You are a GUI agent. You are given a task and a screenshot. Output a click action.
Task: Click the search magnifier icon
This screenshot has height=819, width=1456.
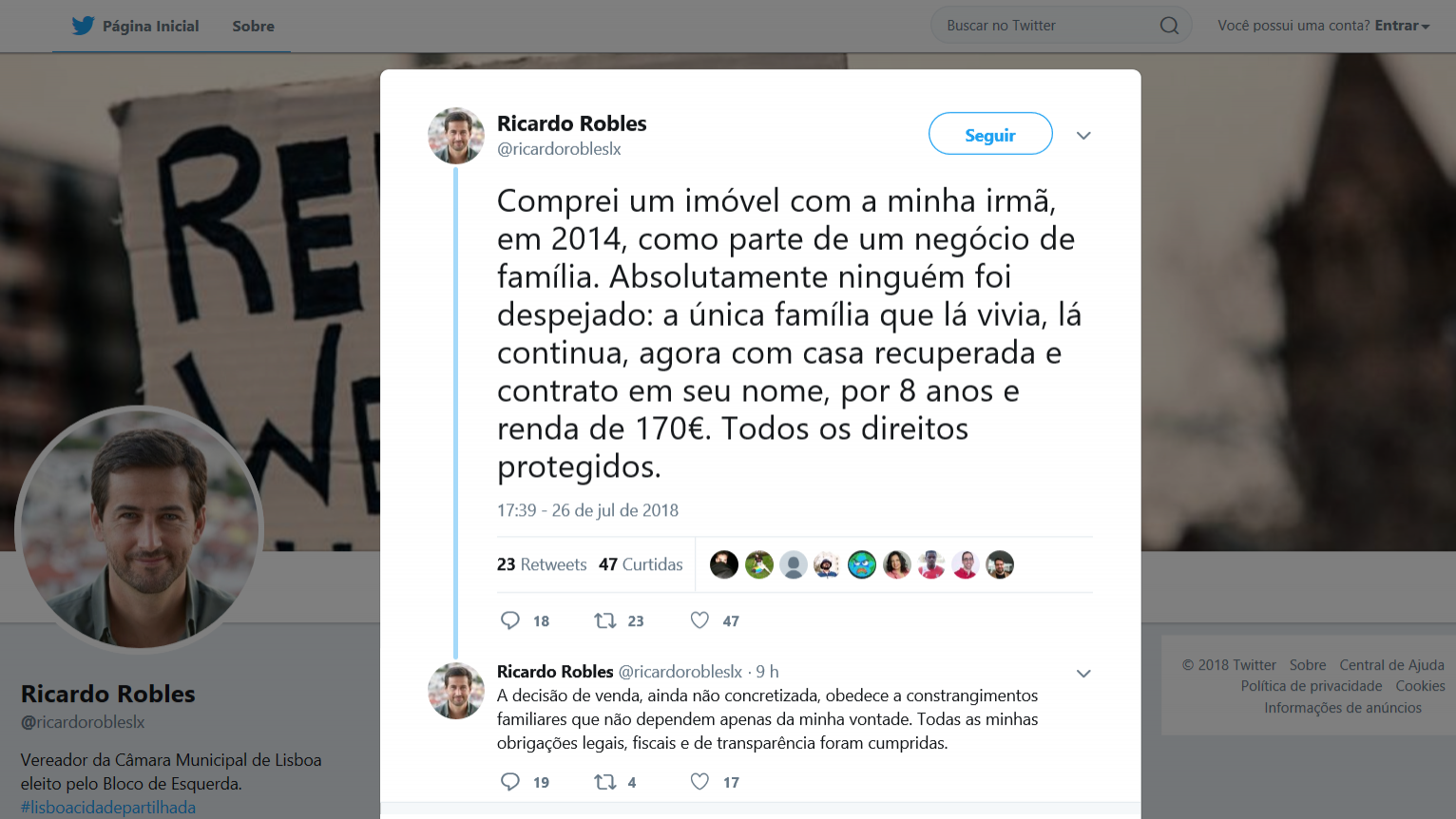[1169, 26]
